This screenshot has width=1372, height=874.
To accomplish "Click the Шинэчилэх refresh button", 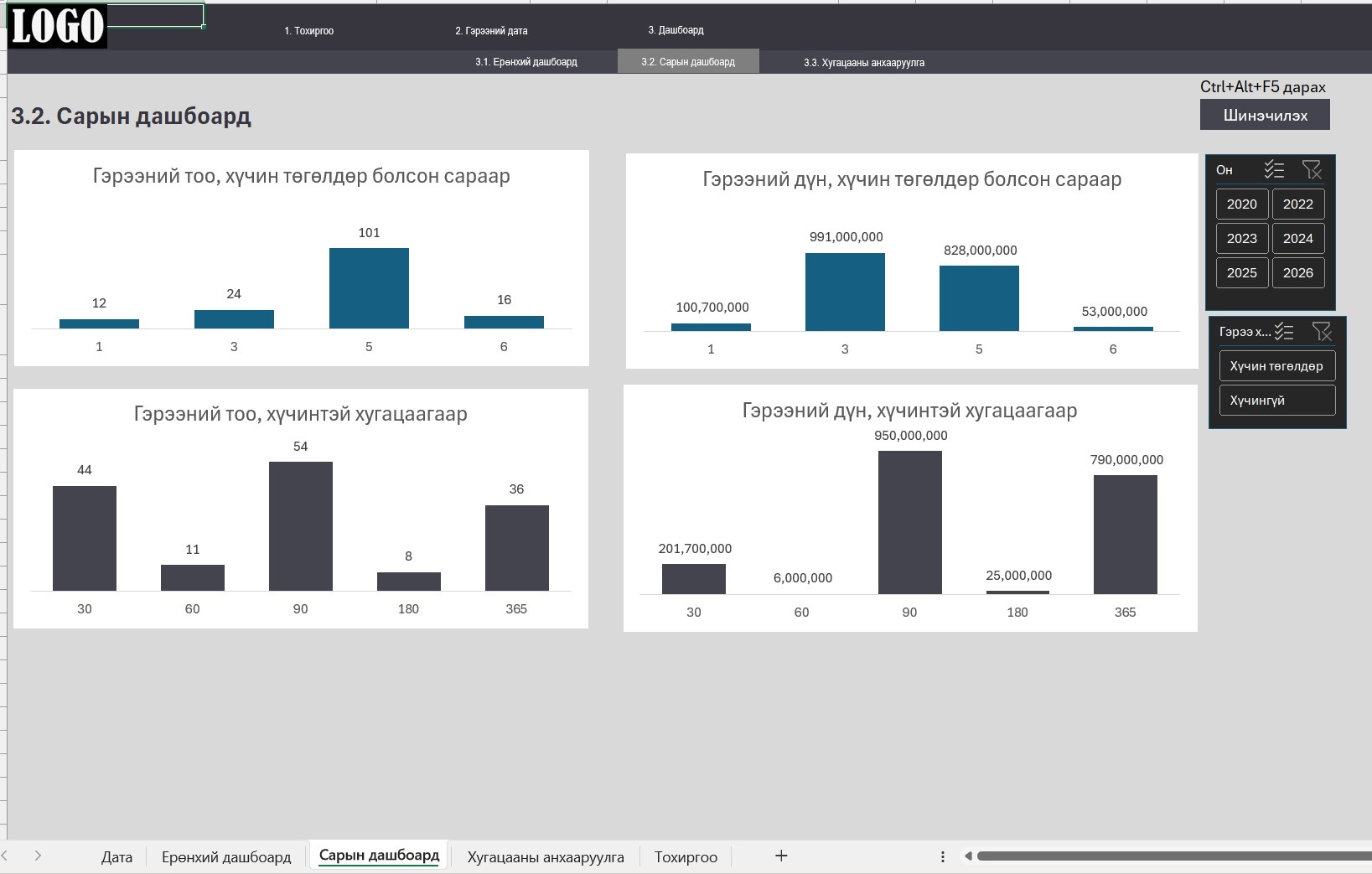I will coord(1265,115).
